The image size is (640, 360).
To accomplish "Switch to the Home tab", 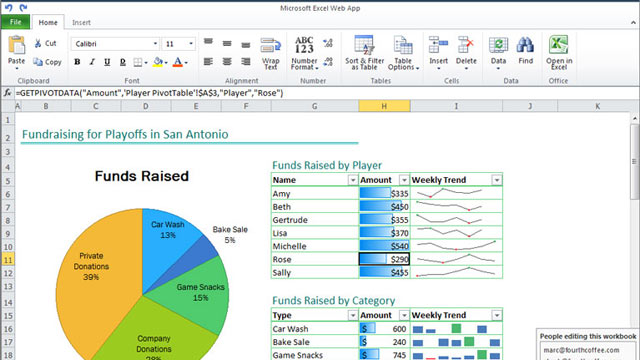I will 48,22.
